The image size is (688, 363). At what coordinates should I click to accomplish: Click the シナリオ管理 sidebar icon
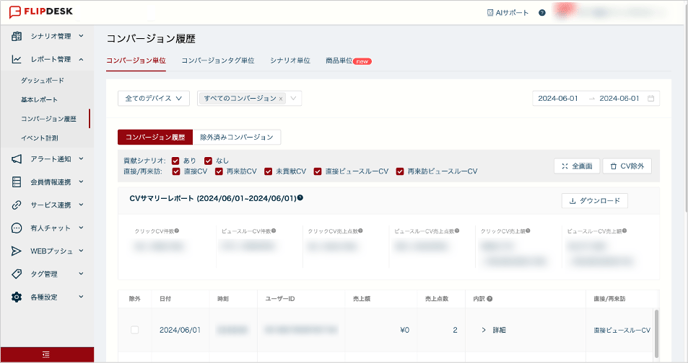[x=17, y=36]
